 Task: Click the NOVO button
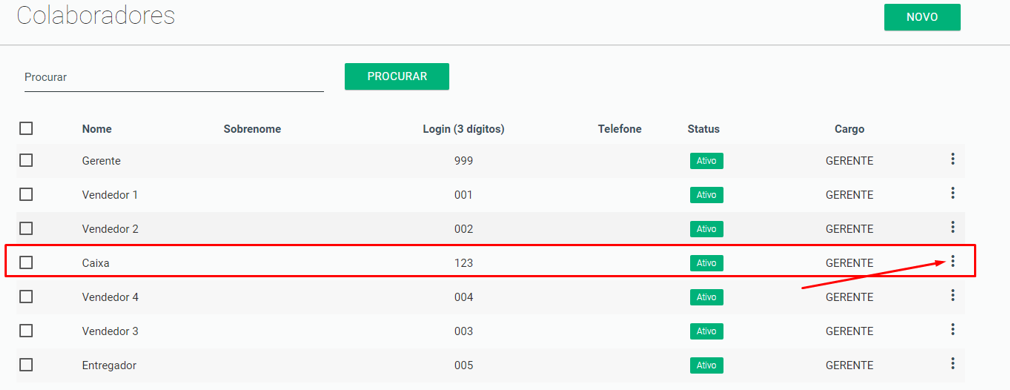922,17
